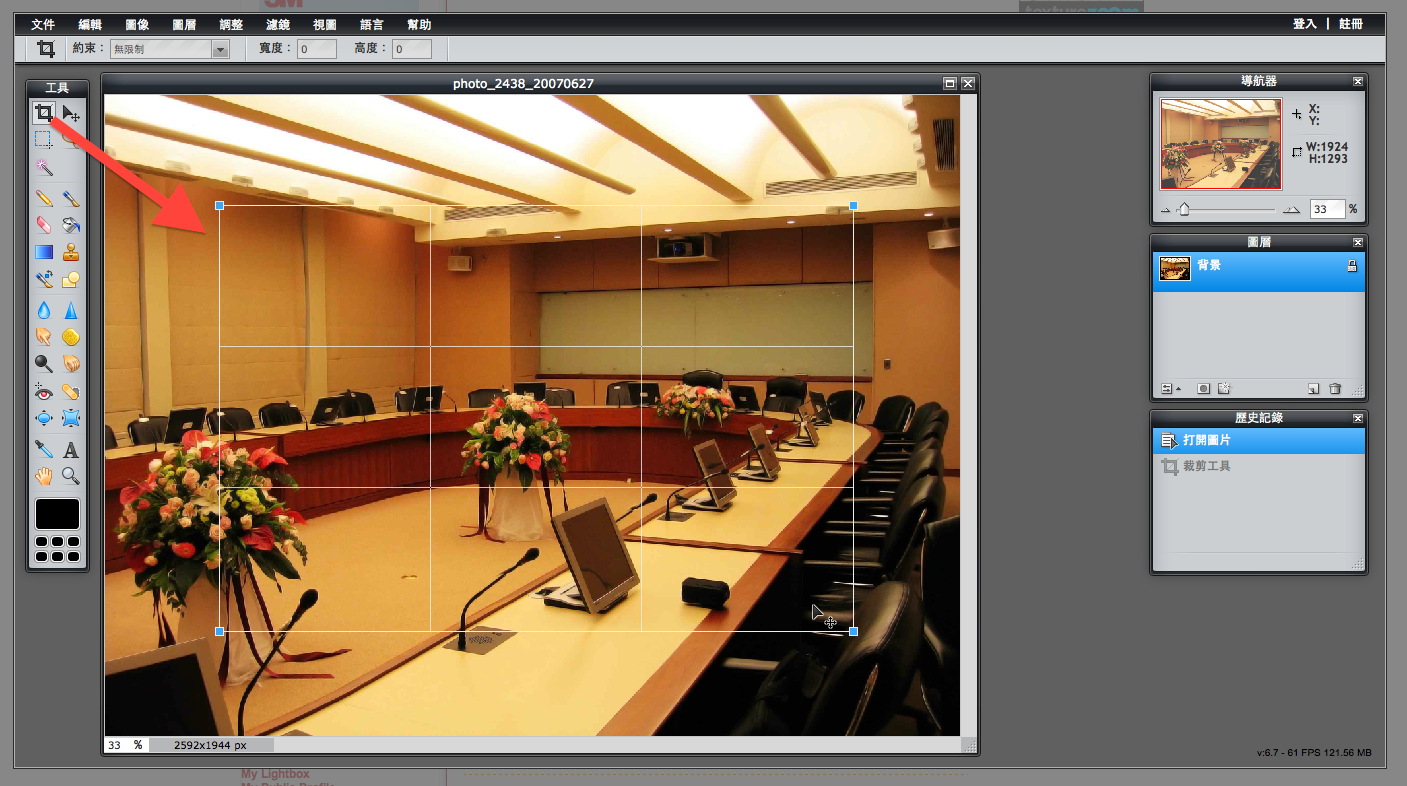Maximize the photo_2438_20070627 document window
This screenshot has width=1407, height=786.
(950, 84)
